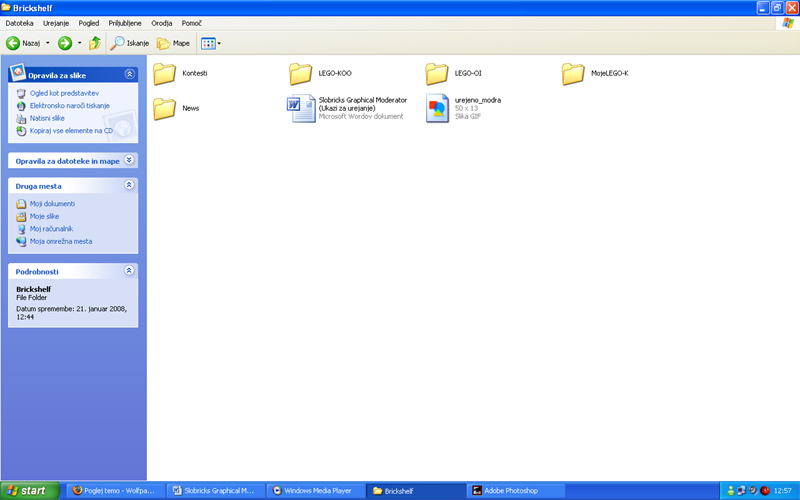This screenshot has width=800, height=500.
Task: Click the Moj računalnik computer icon
Action: tap(21, 229)
